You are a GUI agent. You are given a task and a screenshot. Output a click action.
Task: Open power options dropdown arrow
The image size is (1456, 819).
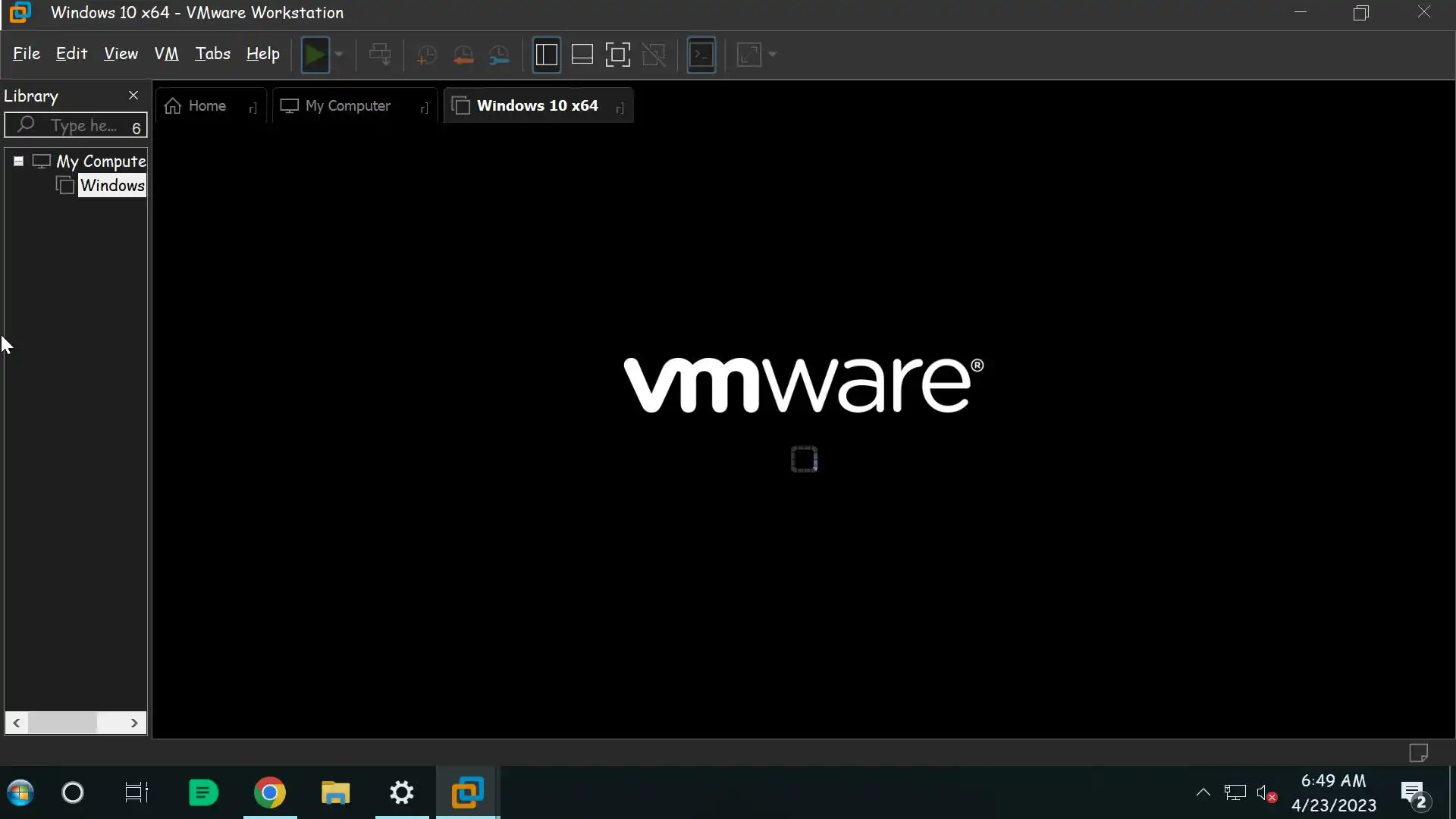pos(339,55)
